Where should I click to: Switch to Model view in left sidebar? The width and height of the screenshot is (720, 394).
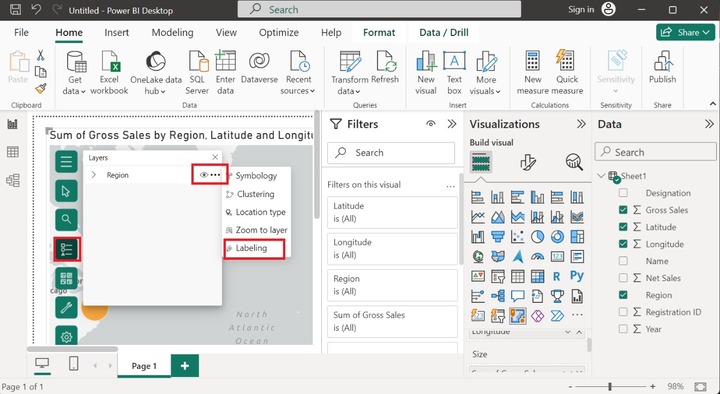click(12, 180)
